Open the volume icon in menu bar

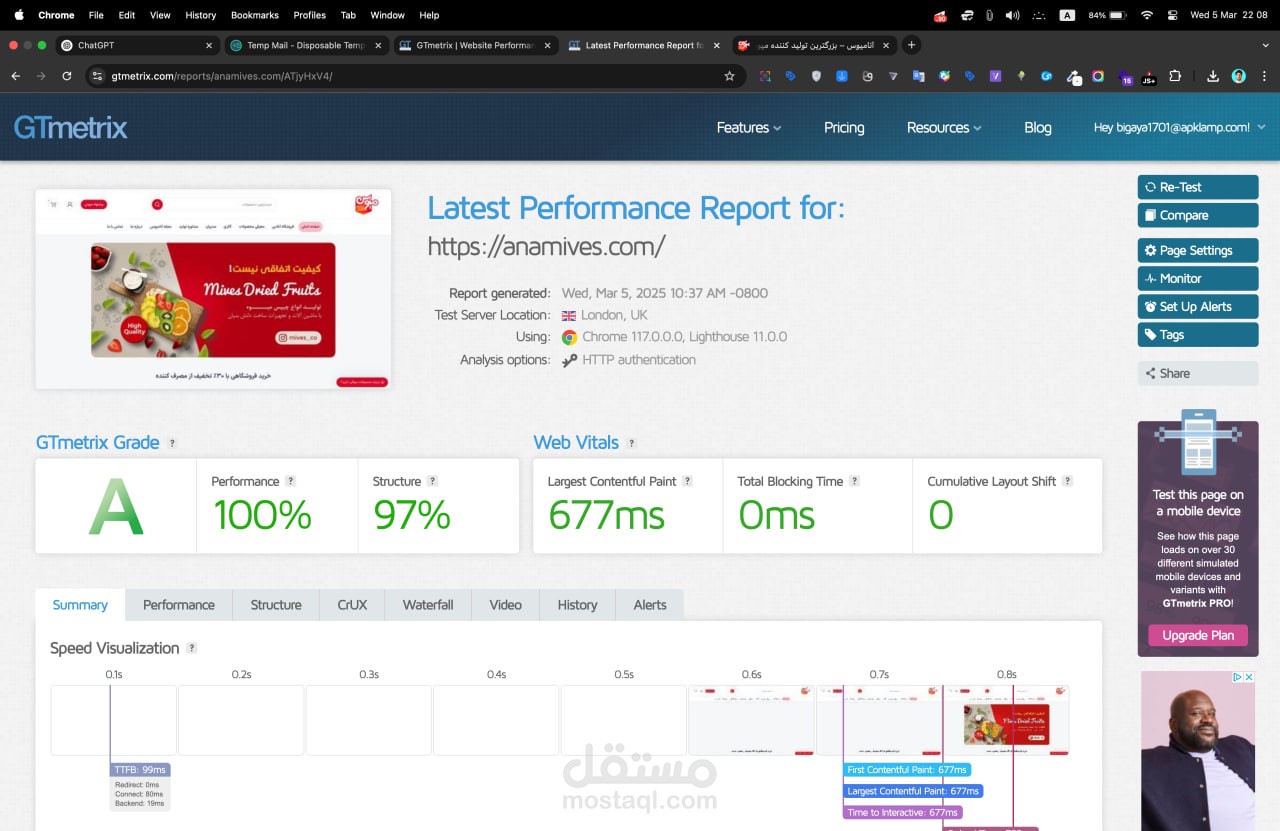click(x=1013, y=15)
